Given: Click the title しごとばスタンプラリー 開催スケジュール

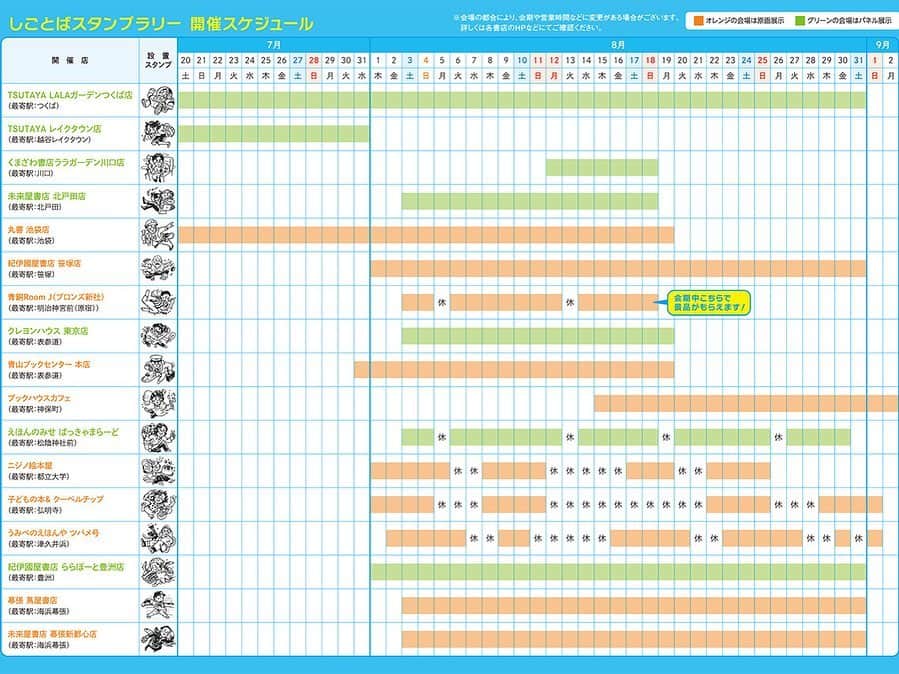Looking at the screenshot, I should [161, 23].
